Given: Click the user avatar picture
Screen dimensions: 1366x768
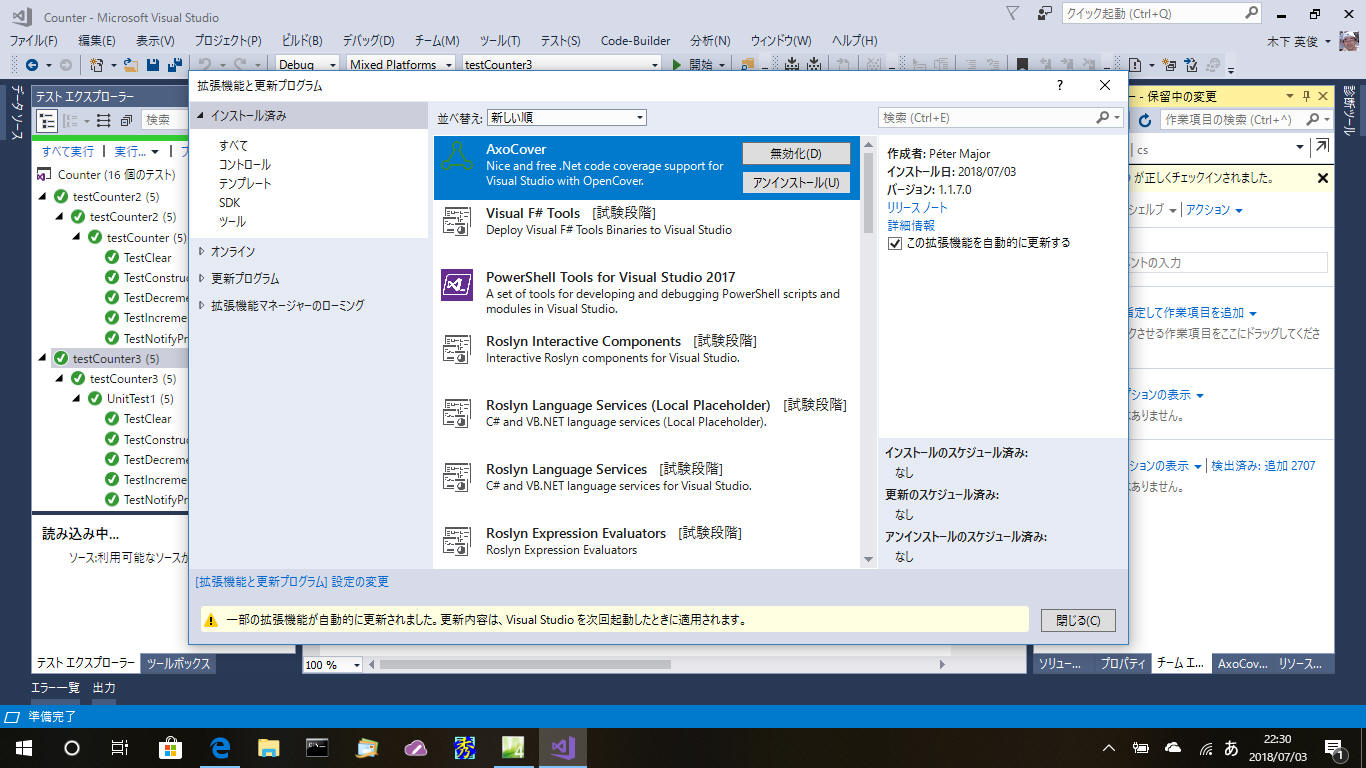Looking at the screenshot, I should tap(1349, 42).
